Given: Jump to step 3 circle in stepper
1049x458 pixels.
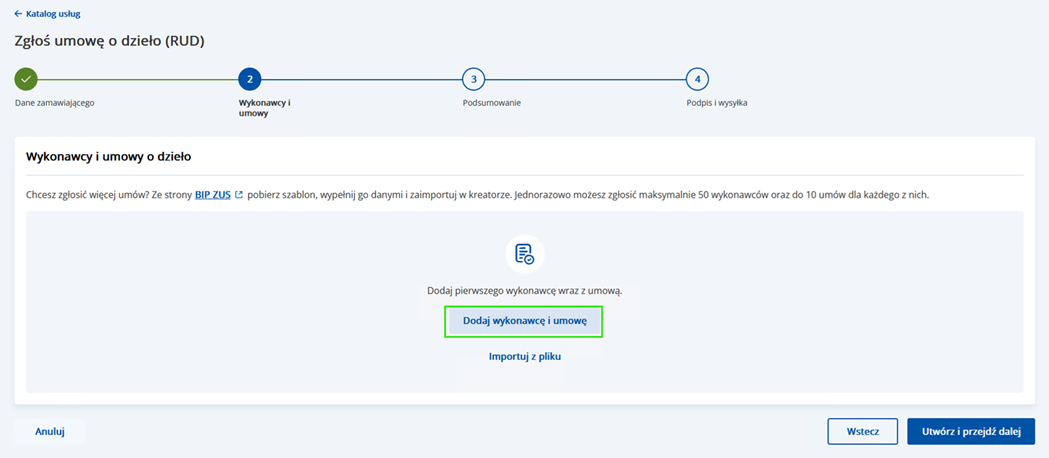Looking at the screenshot, I should (x=474, y=79).
